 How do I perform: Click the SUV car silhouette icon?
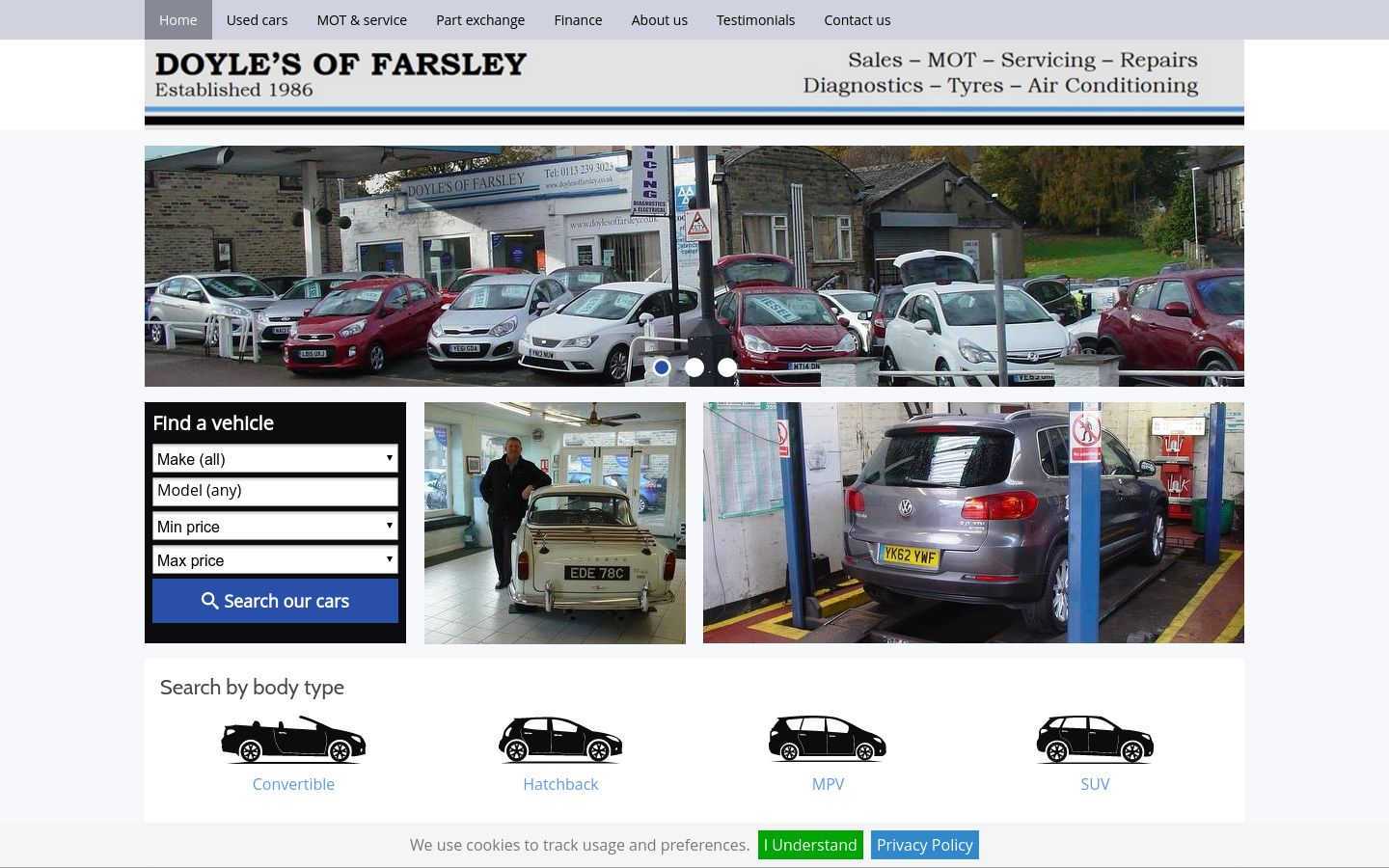pyautogui.click(x=1095, y=739)
